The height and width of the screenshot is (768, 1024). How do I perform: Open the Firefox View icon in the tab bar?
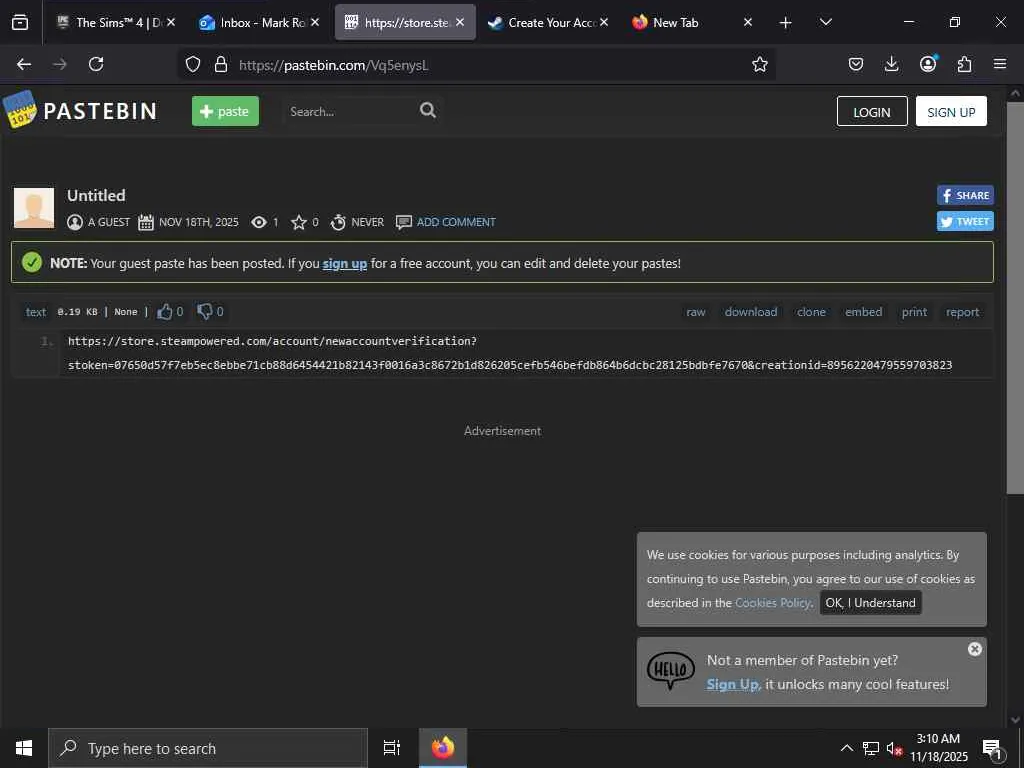click(x=20, y=23)
